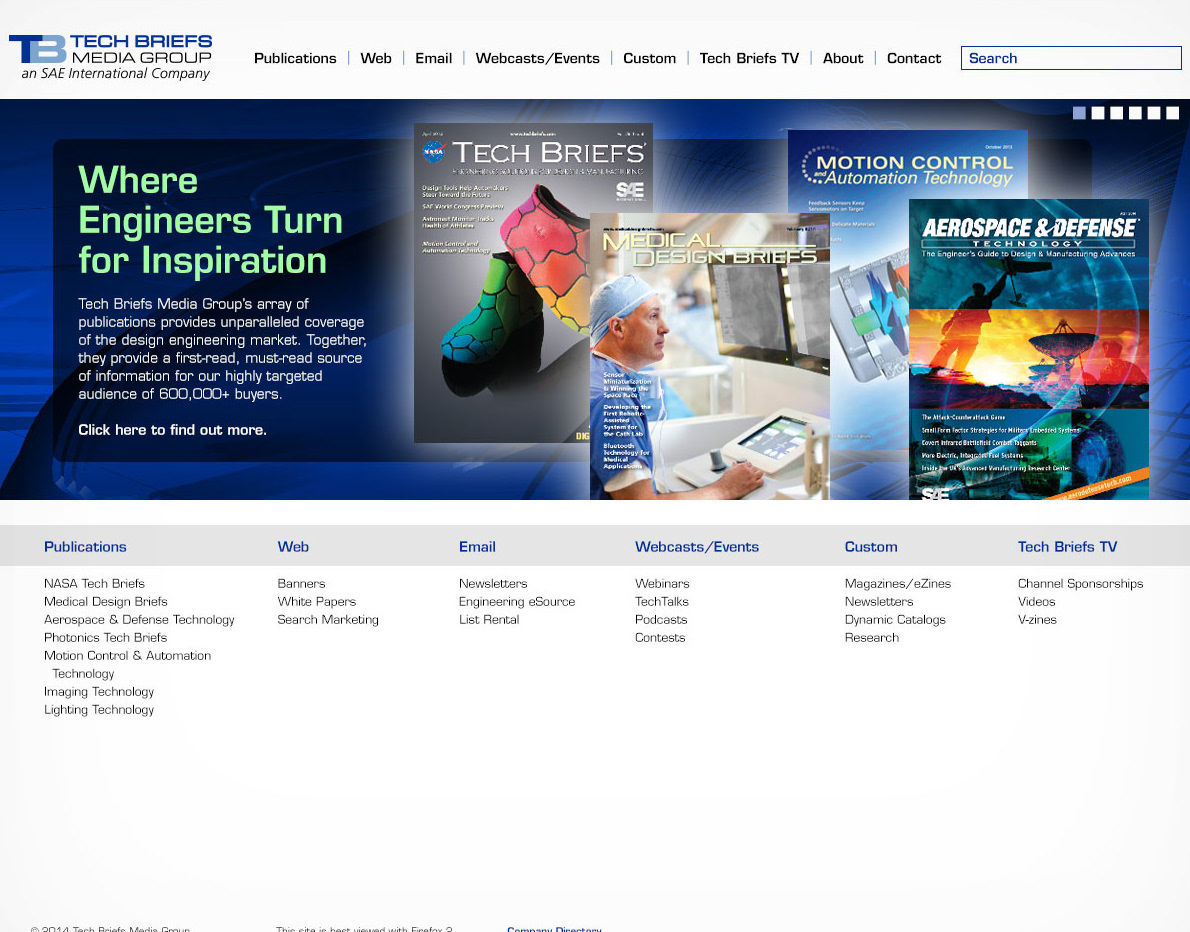Image resolution: width=1190 pixels, height=932 pixels.
Task: Open Motion Control & Automation Technology list link
Action: pyautogui.click(x=127, y=664)
